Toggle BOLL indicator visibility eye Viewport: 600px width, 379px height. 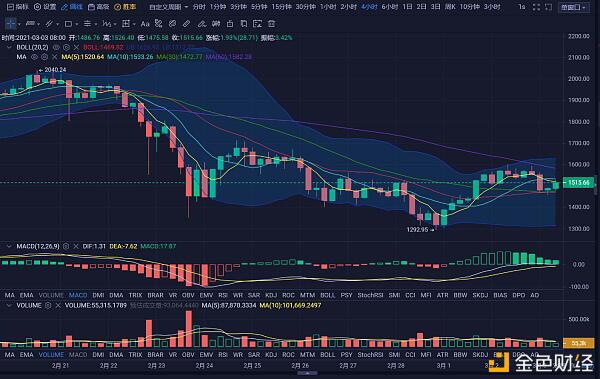point(56,47)
